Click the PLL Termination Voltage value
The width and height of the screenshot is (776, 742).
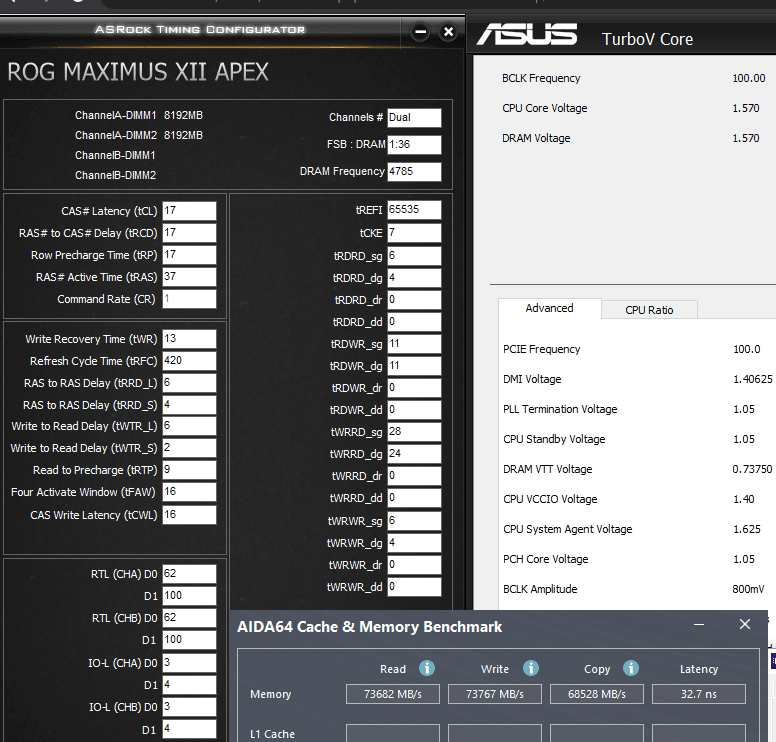pos(744,409)
